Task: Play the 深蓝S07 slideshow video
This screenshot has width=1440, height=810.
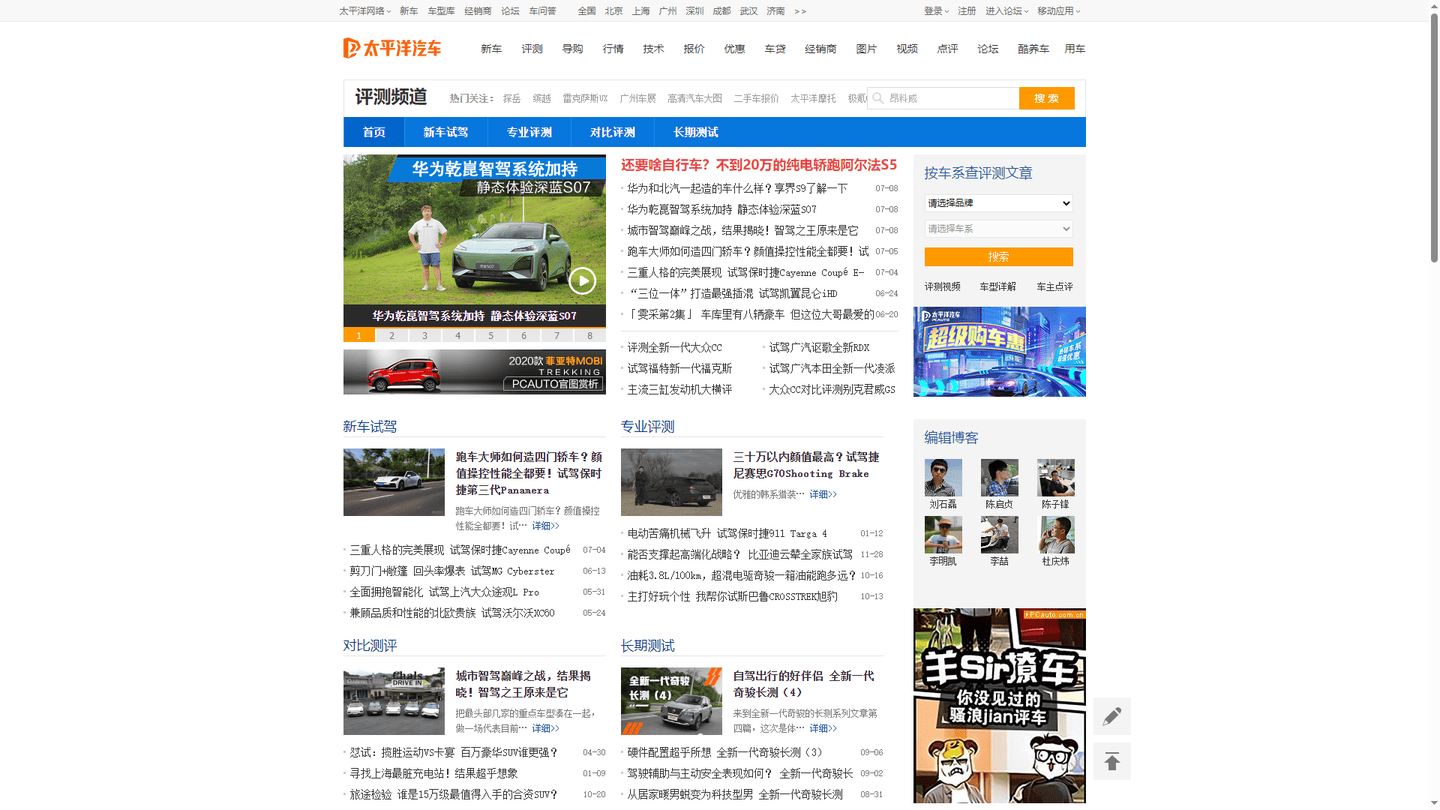Action: (x=582, y=281)
